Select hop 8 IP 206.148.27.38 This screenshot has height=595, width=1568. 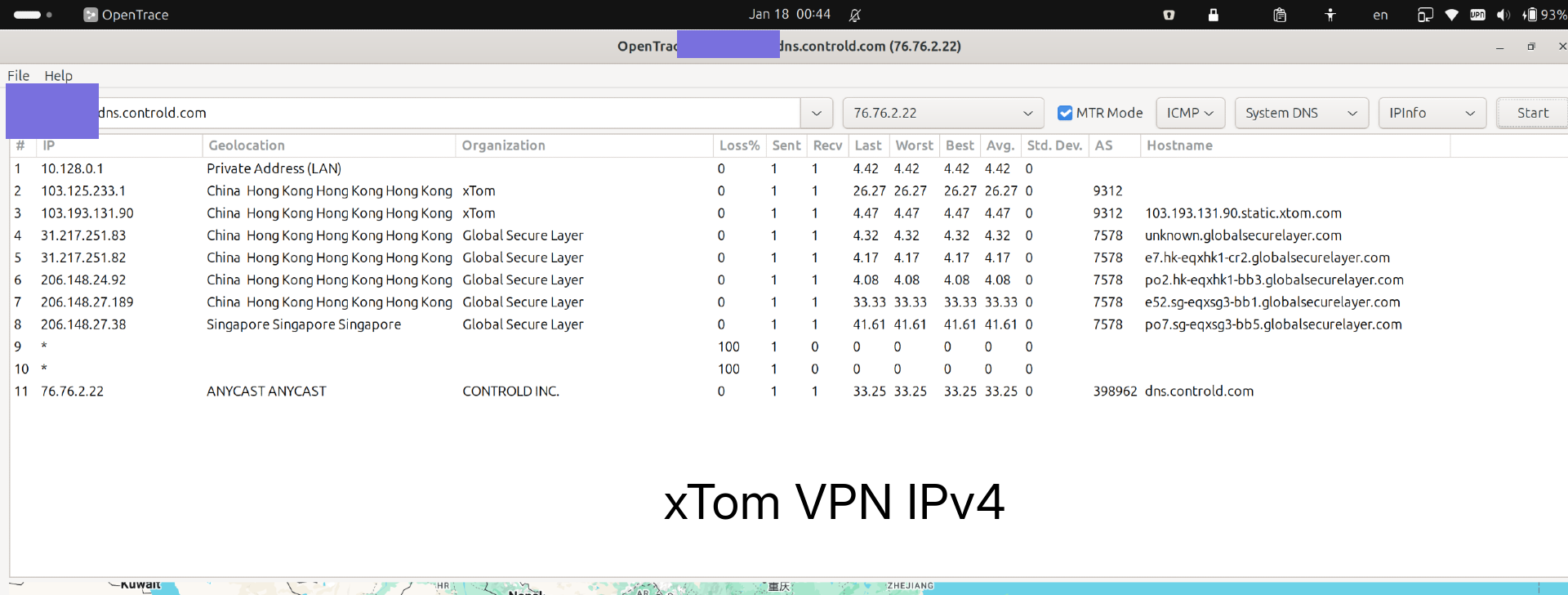click(83, 324)
